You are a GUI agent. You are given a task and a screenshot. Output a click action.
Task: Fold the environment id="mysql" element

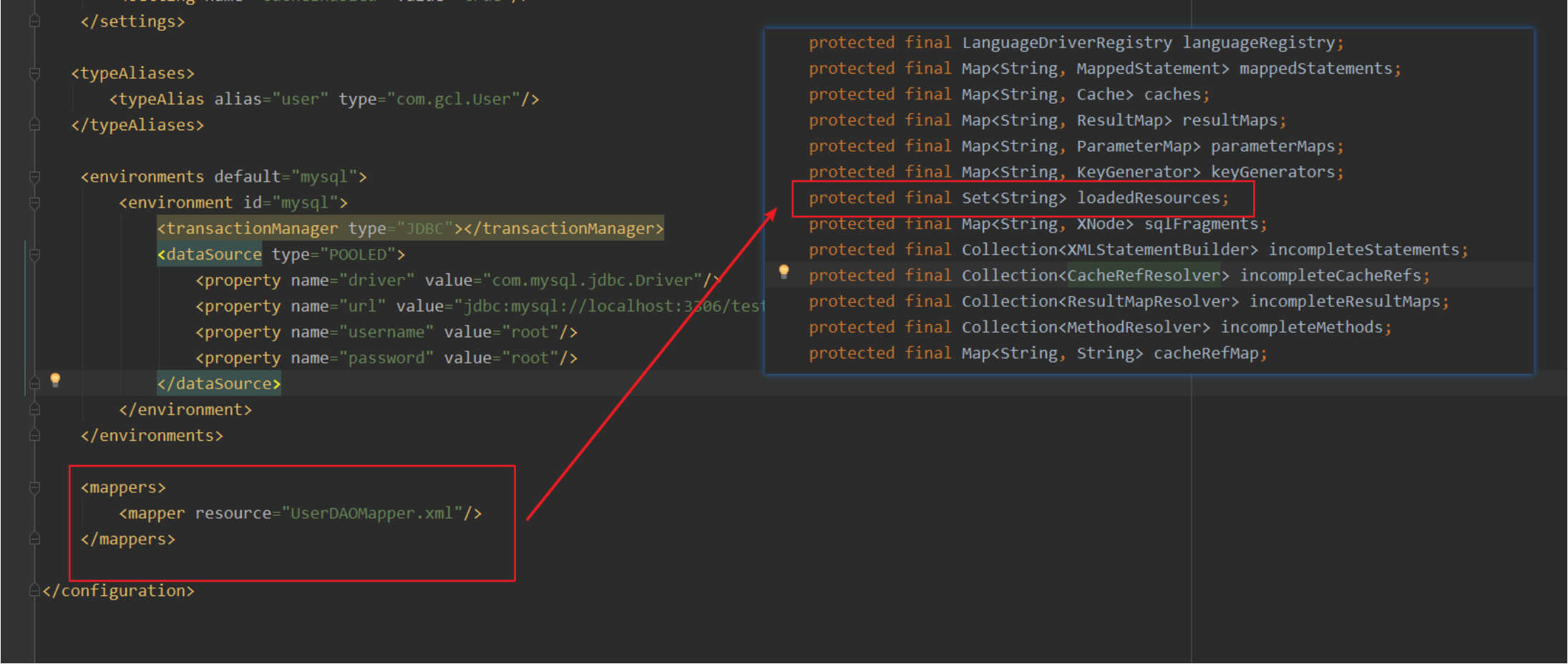pyautogui.click(x=34, y=203)
